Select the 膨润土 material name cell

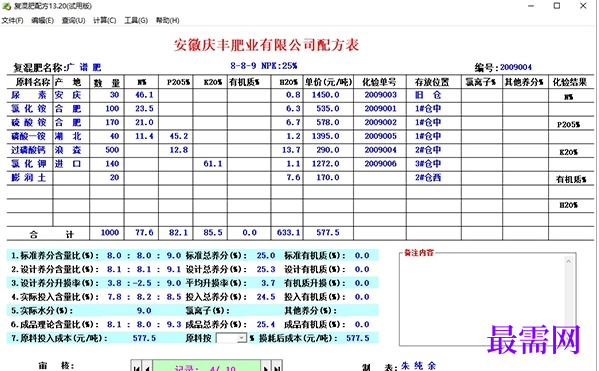pyautogui.click(x=29, y=177)
